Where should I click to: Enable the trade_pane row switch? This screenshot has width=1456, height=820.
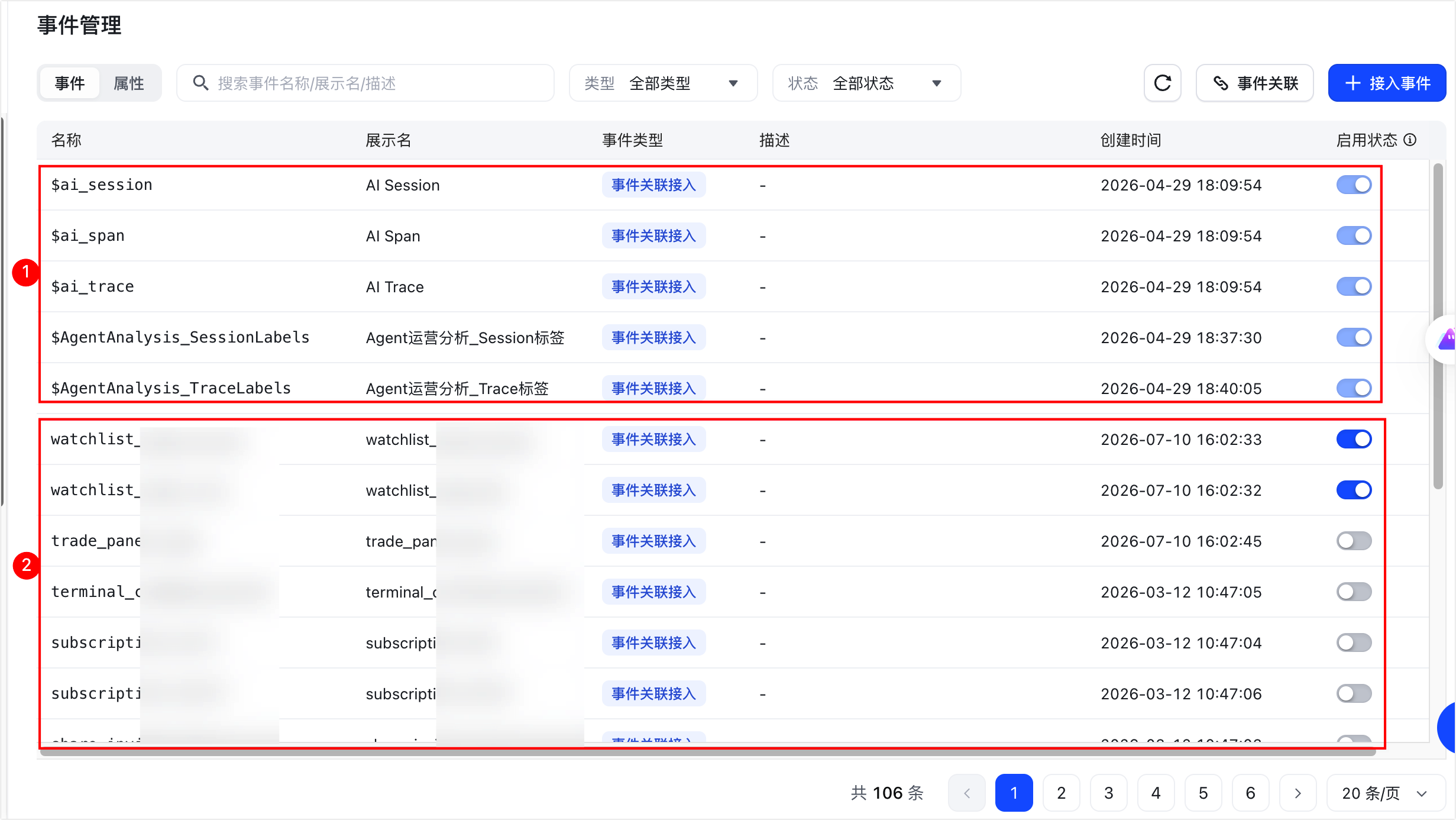click(1354, 541)
